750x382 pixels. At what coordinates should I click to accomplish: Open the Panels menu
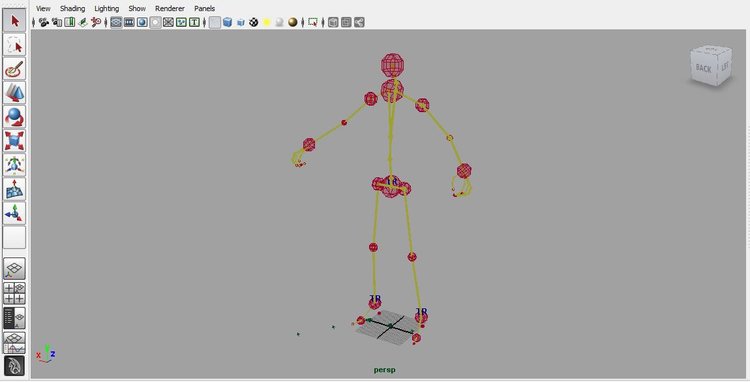tap(204, 9)
